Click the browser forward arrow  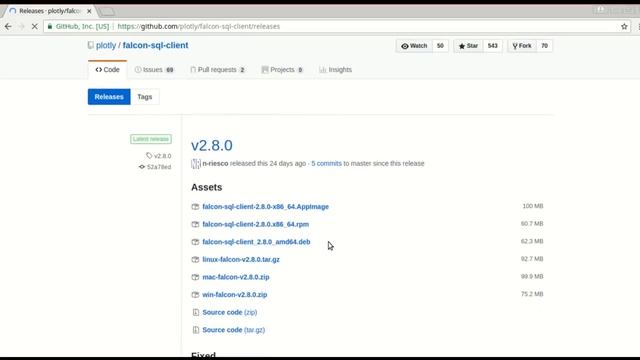[22, 27]
